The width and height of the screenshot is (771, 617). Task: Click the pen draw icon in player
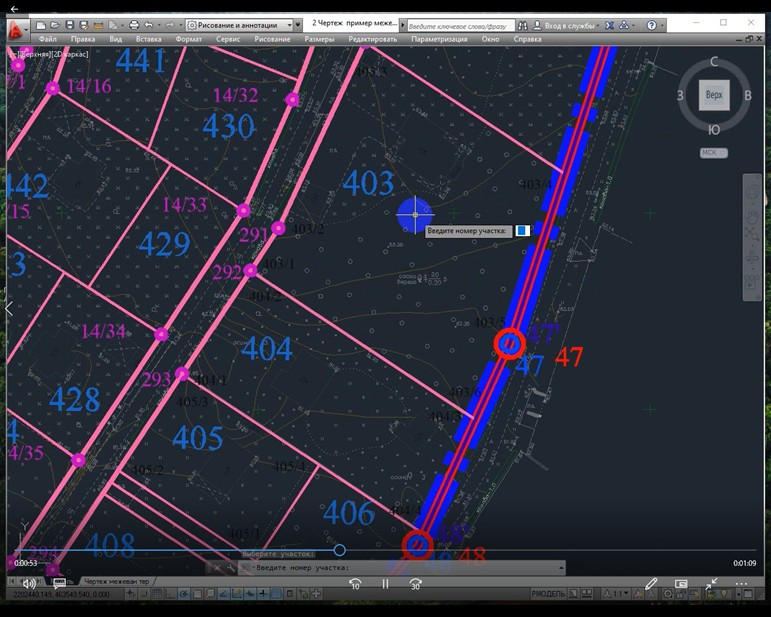click(651, 584)
